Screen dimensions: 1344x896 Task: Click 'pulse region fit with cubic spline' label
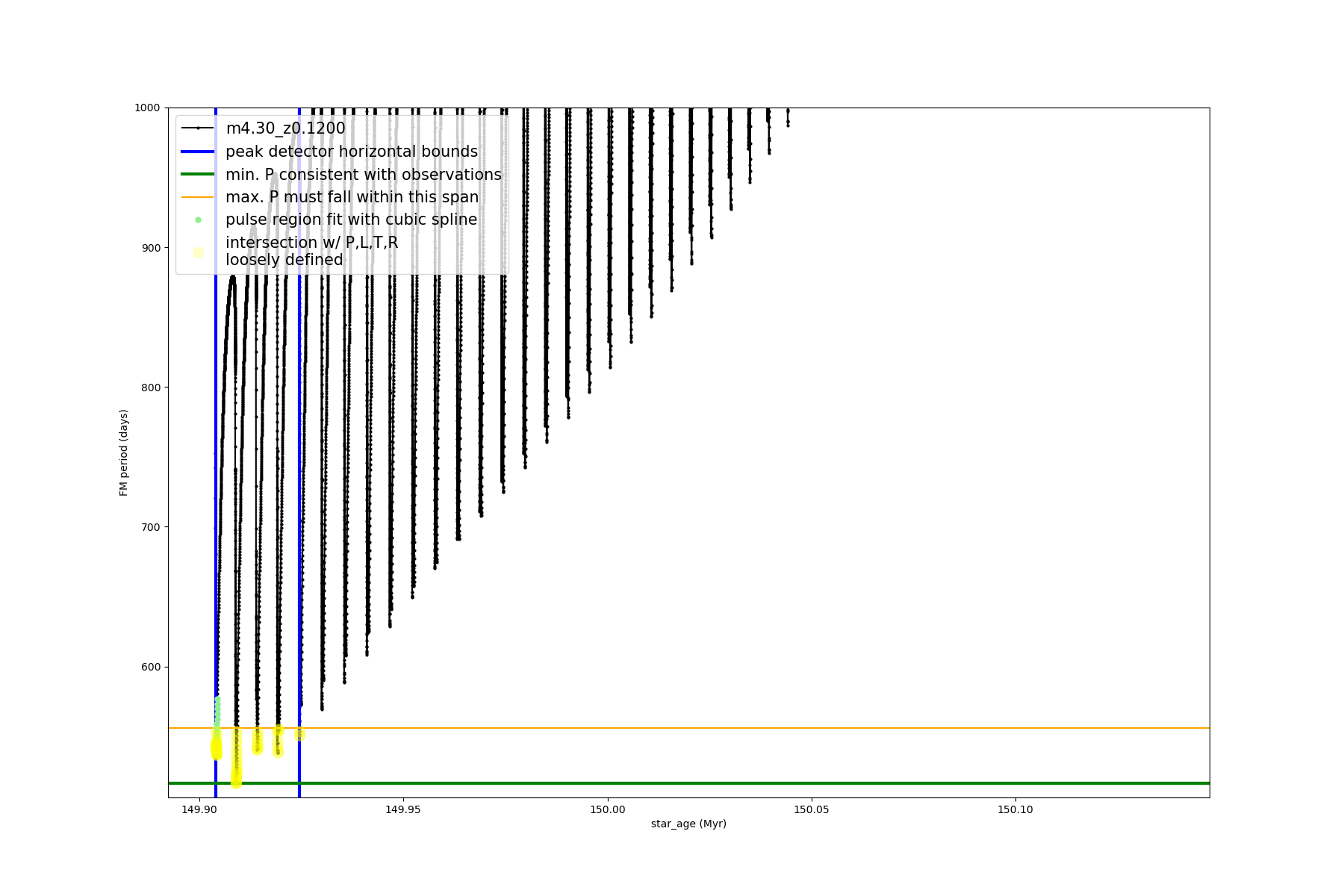tap(351, 220)
